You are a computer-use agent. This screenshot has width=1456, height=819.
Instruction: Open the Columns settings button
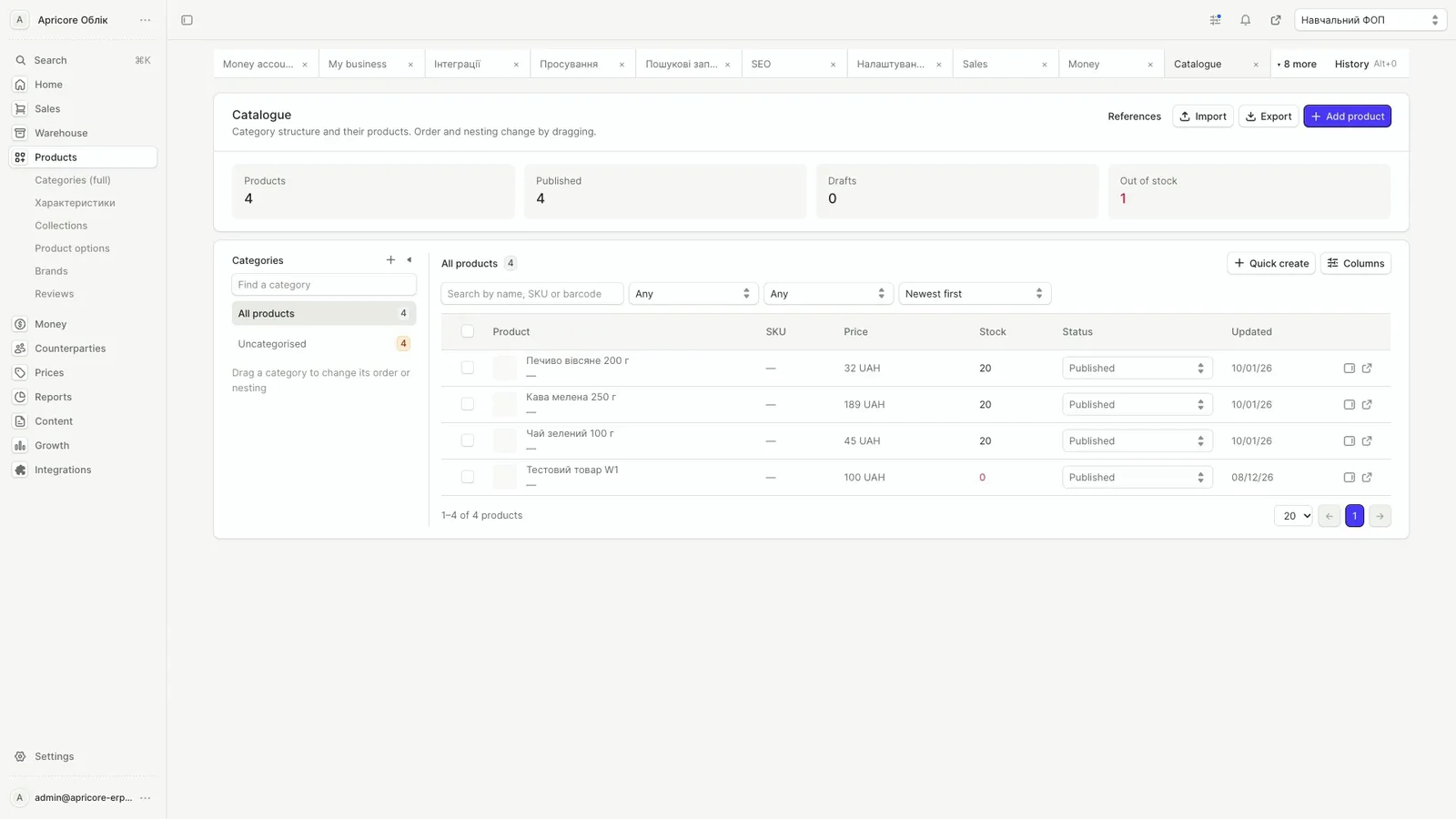click(1355, 264)
